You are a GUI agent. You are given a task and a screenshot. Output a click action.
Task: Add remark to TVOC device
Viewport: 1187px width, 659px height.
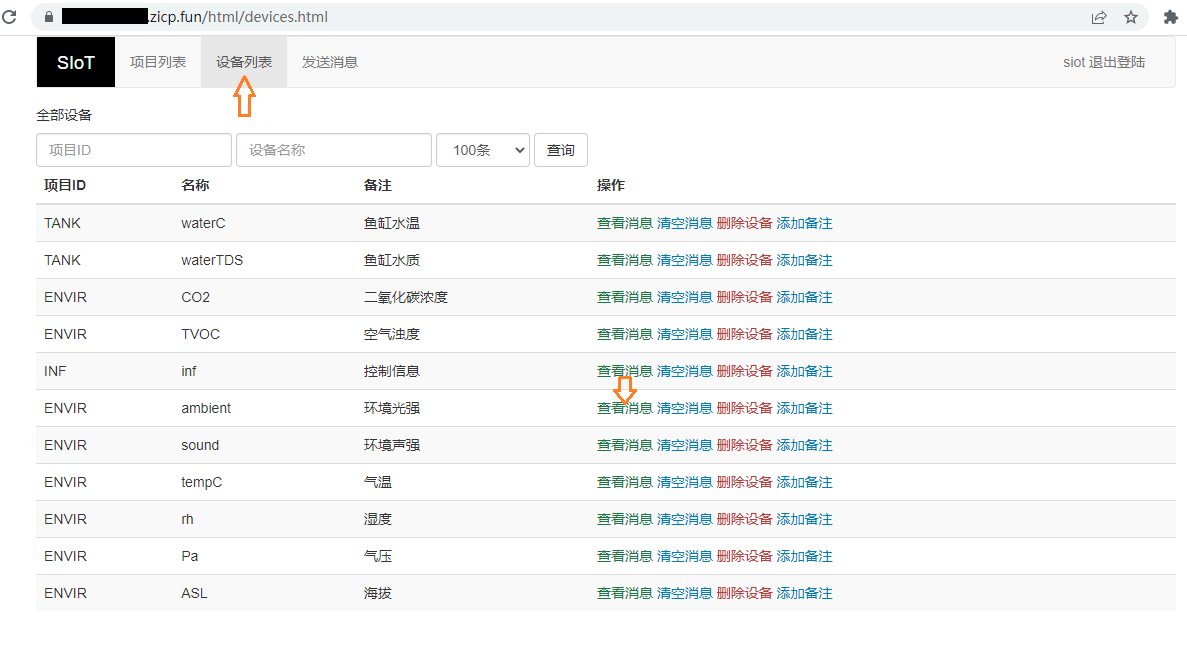pyautogui.click(x=804, y=334)
